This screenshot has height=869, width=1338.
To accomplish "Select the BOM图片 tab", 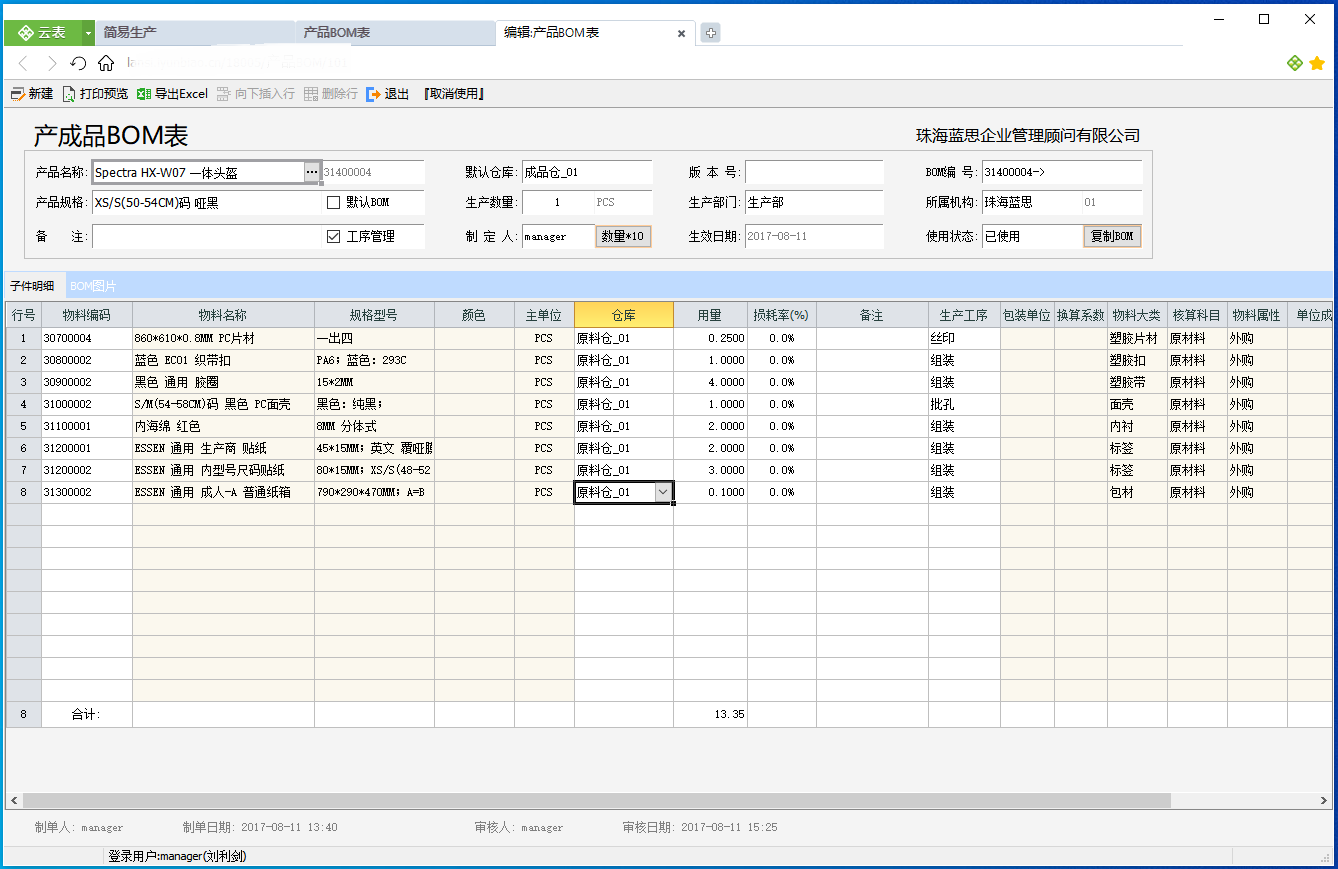I will (x=93, y=286).
